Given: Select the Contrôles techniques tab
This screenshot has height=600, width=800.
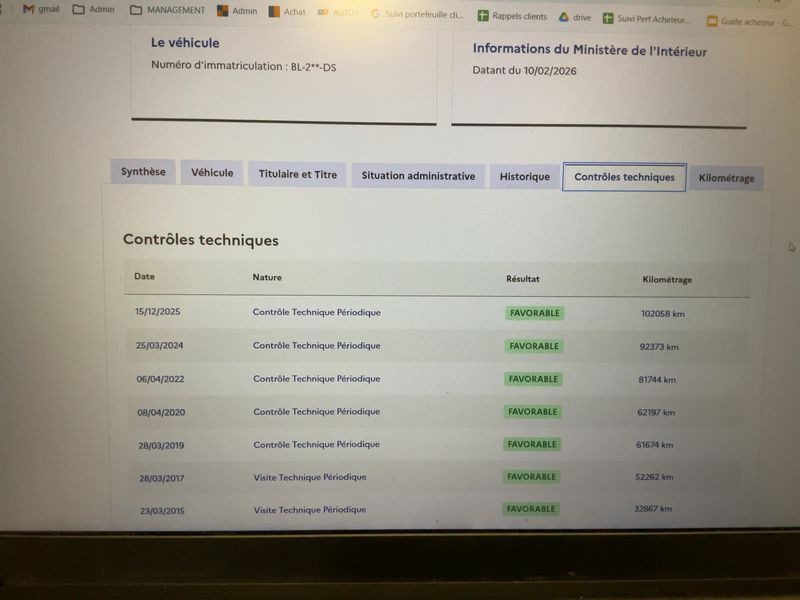Looking at the screenshot, I should [x=624, y=177].
